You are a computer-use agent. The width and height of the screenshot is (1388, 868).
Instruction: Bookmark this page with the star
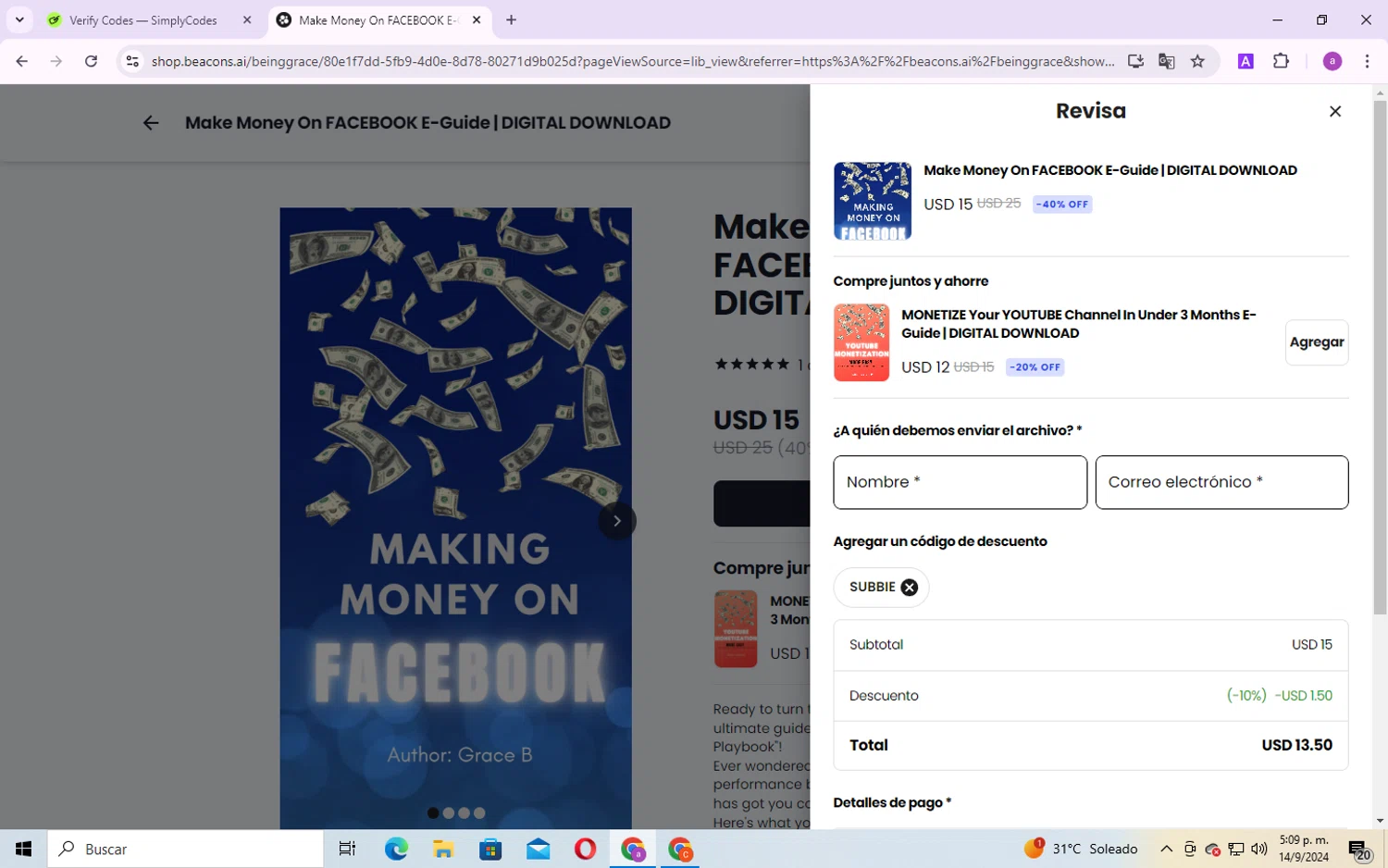(1197, 61)
